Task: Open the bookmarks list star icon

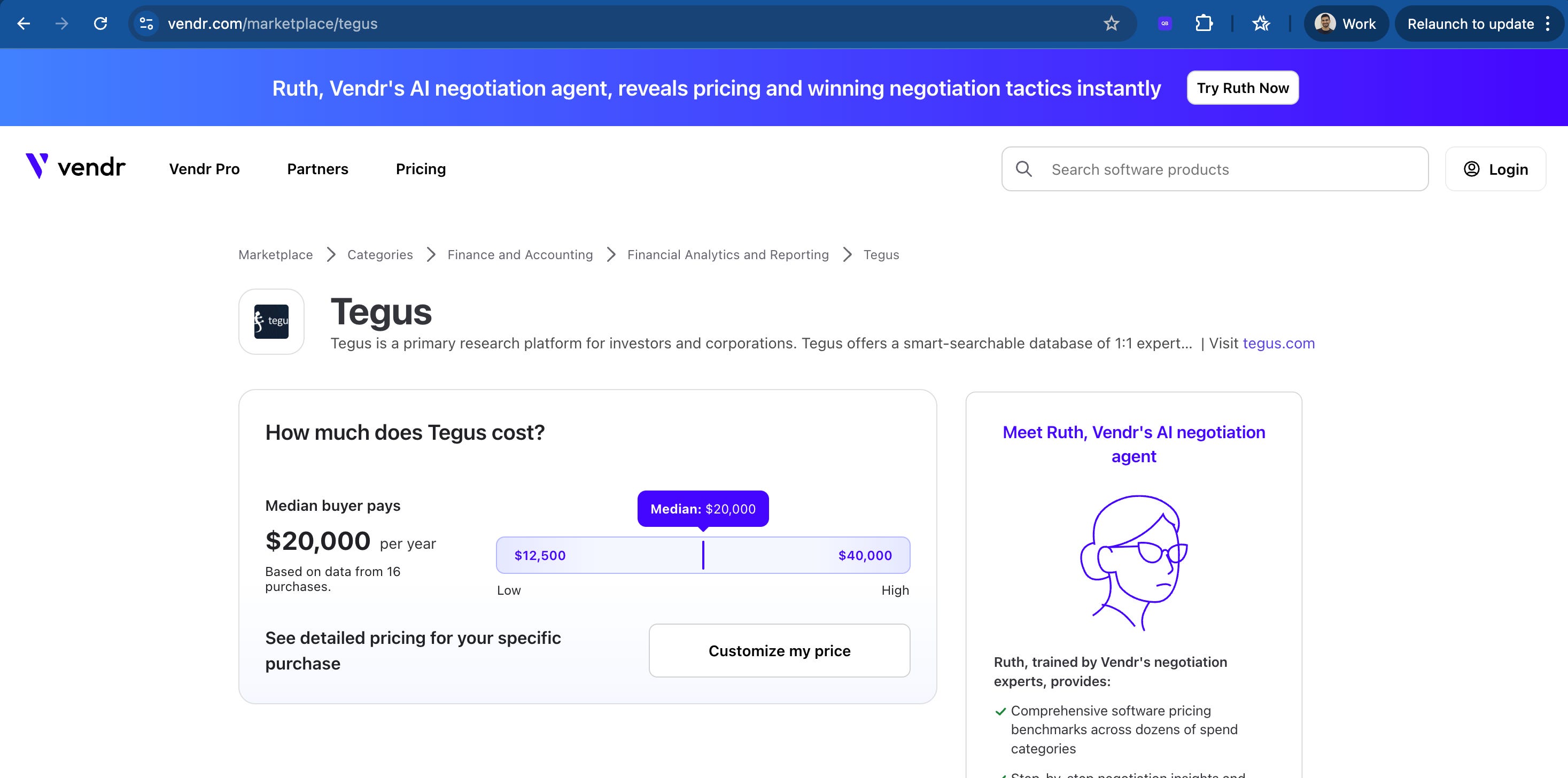Action: [1261, 24]
